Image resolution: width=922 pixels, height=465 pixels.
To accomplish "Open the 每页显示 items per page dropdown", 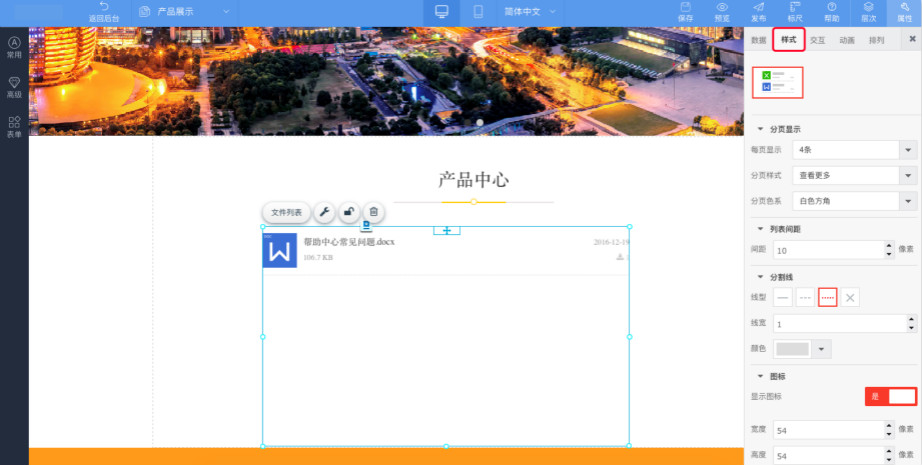I will 908,150.
